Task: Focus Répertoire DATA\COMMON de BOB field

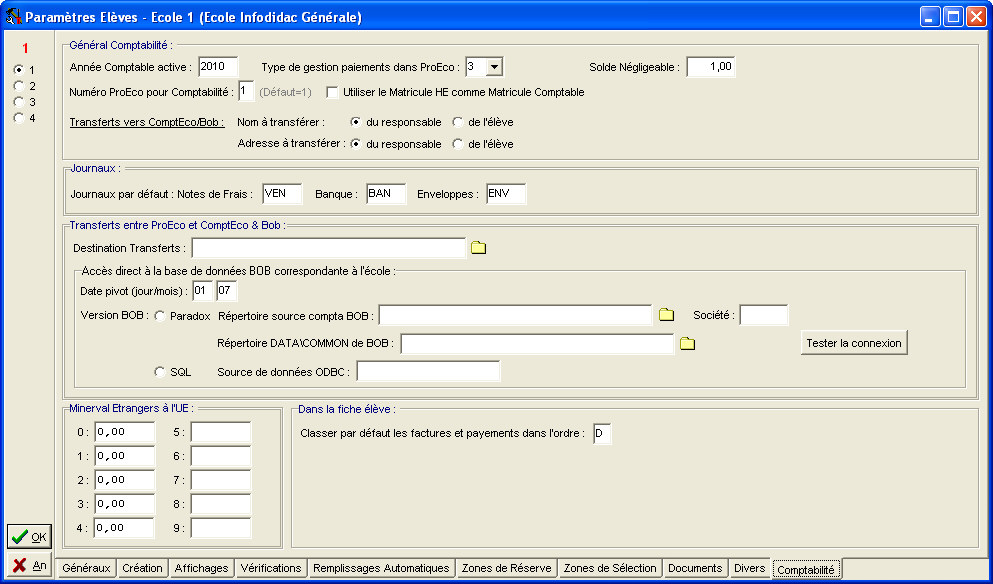Action: click(537, 344)
